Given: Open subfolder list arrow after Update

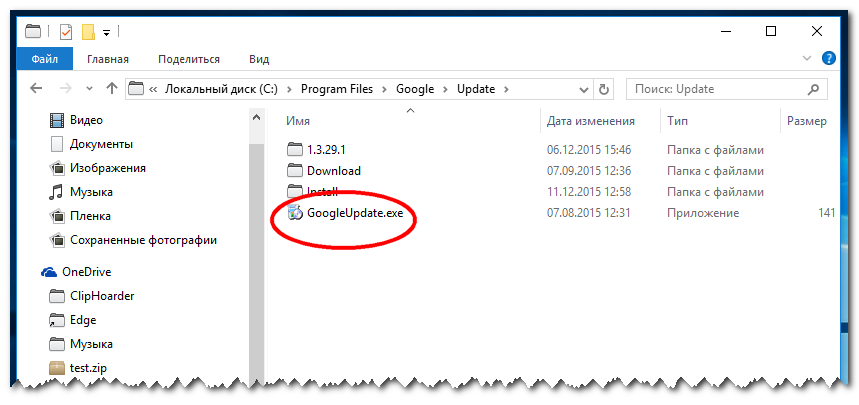Looking at the screenshot, I should (x=507, y=89).
